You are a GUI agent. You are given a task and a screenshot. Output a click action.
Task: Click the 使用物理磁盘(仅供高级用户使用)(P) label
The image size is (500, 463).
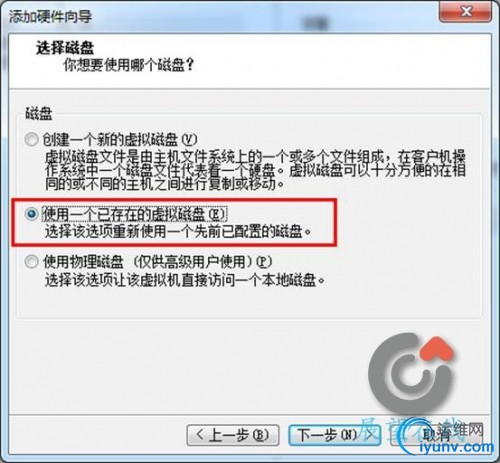click(x=157, y=262)
